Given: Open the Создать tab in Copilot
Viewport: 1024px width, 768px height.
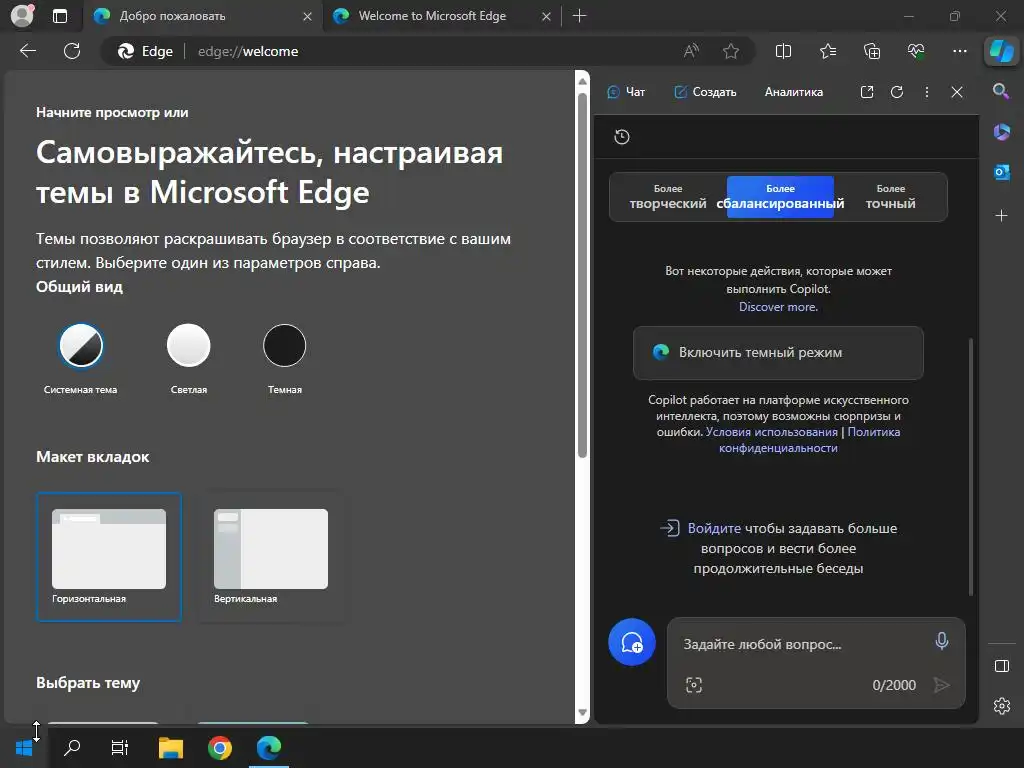Looking at the screenshot, I should [x=705, y=92].
